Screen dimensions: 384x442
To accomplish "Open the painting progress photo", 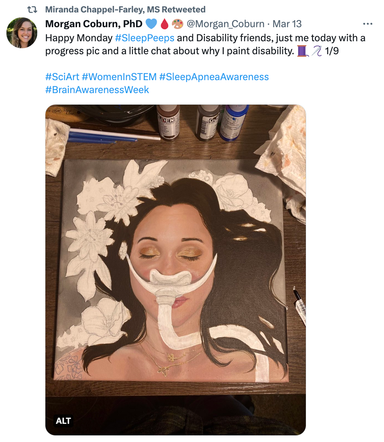I will tap(175, 270).
